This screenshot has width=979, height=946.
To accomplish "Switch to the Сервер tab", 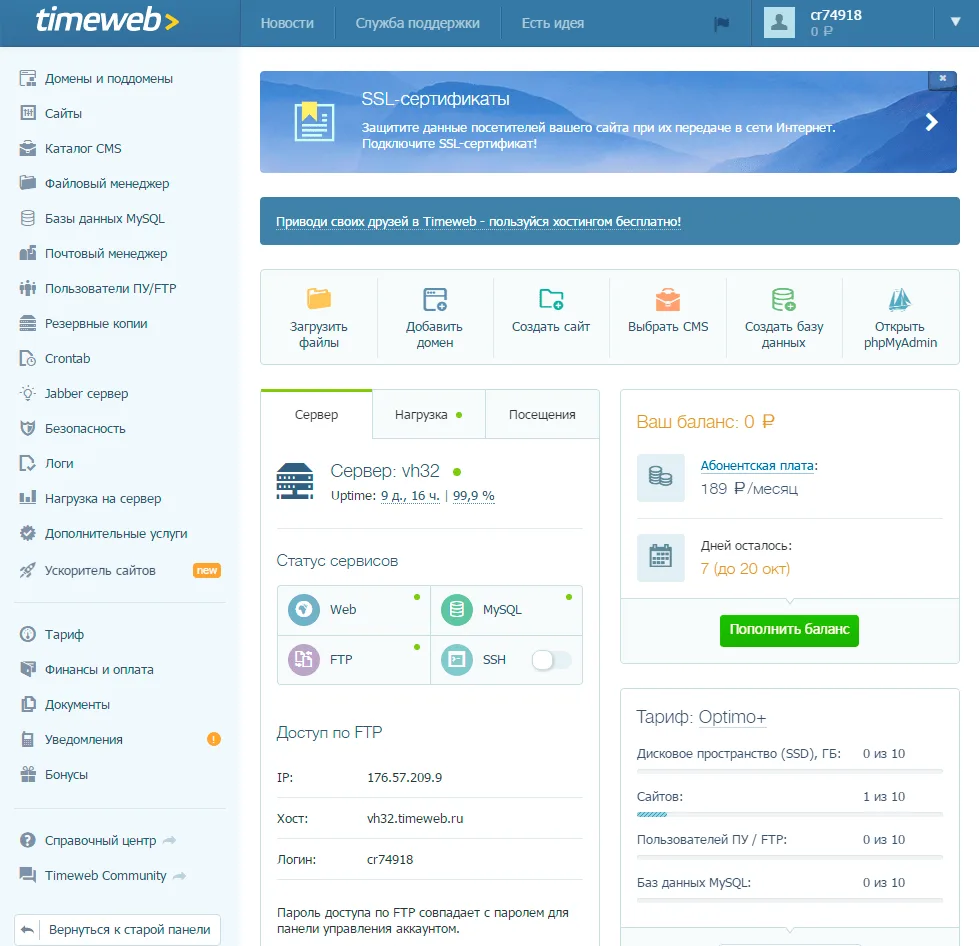I will [317, 415].
